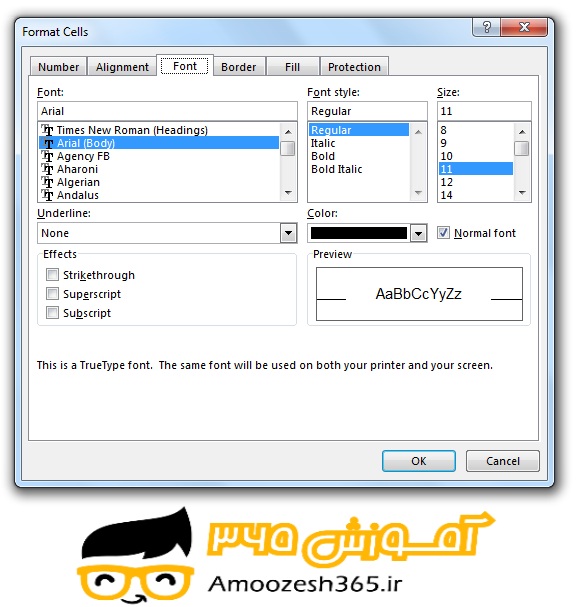Image resolution: width=587 pixels, height=607 pixels.
Task: Click the help question mark button
Action: pos(486,27)
